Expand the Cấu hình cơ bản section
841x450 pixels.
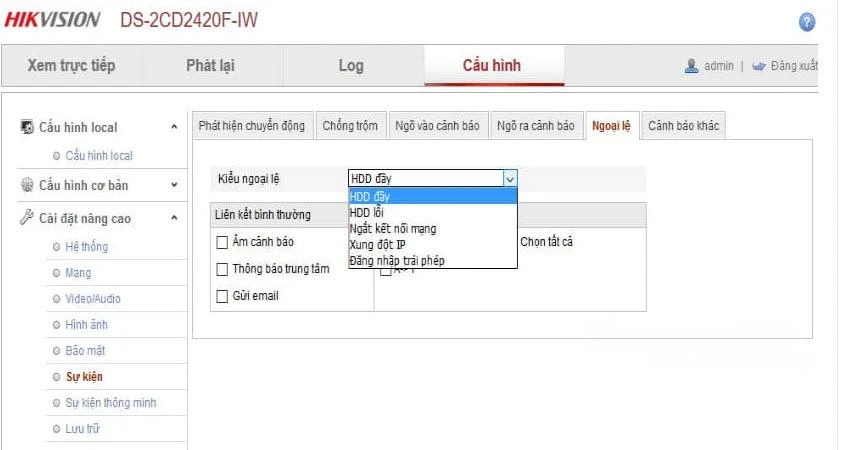point(174,185)
